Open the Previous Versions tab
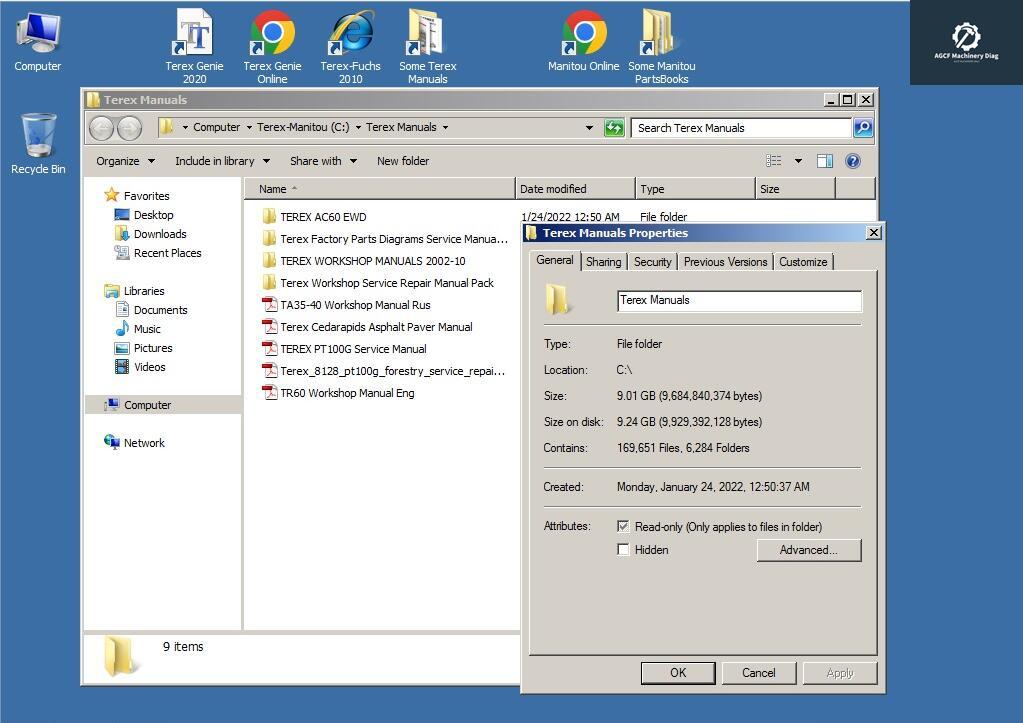Image resolution: width=1023 pixels, height=723 pixels. tap(725, 261)
